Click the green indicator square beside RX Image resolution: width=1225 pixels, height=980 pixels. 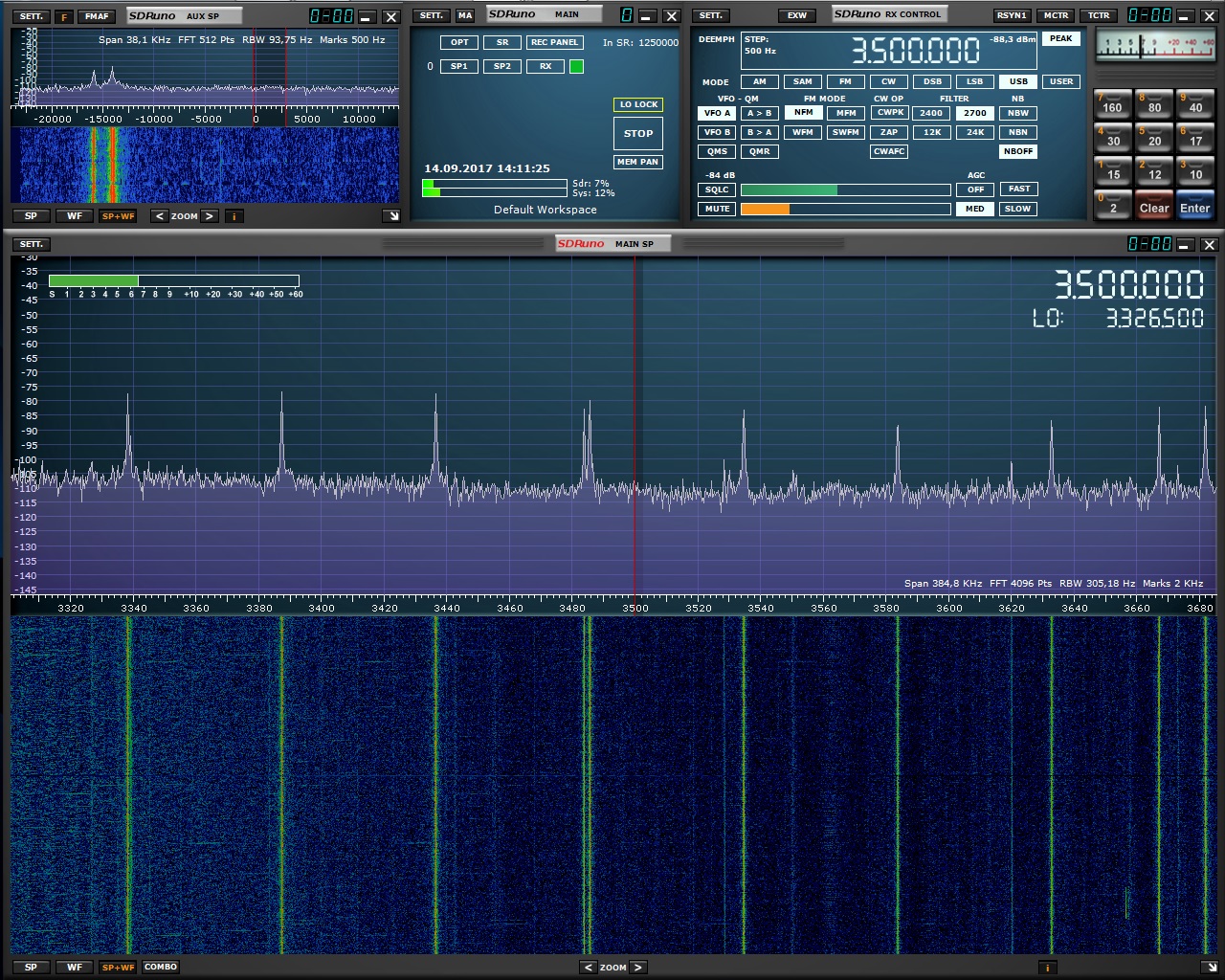[x=576, y=66]
